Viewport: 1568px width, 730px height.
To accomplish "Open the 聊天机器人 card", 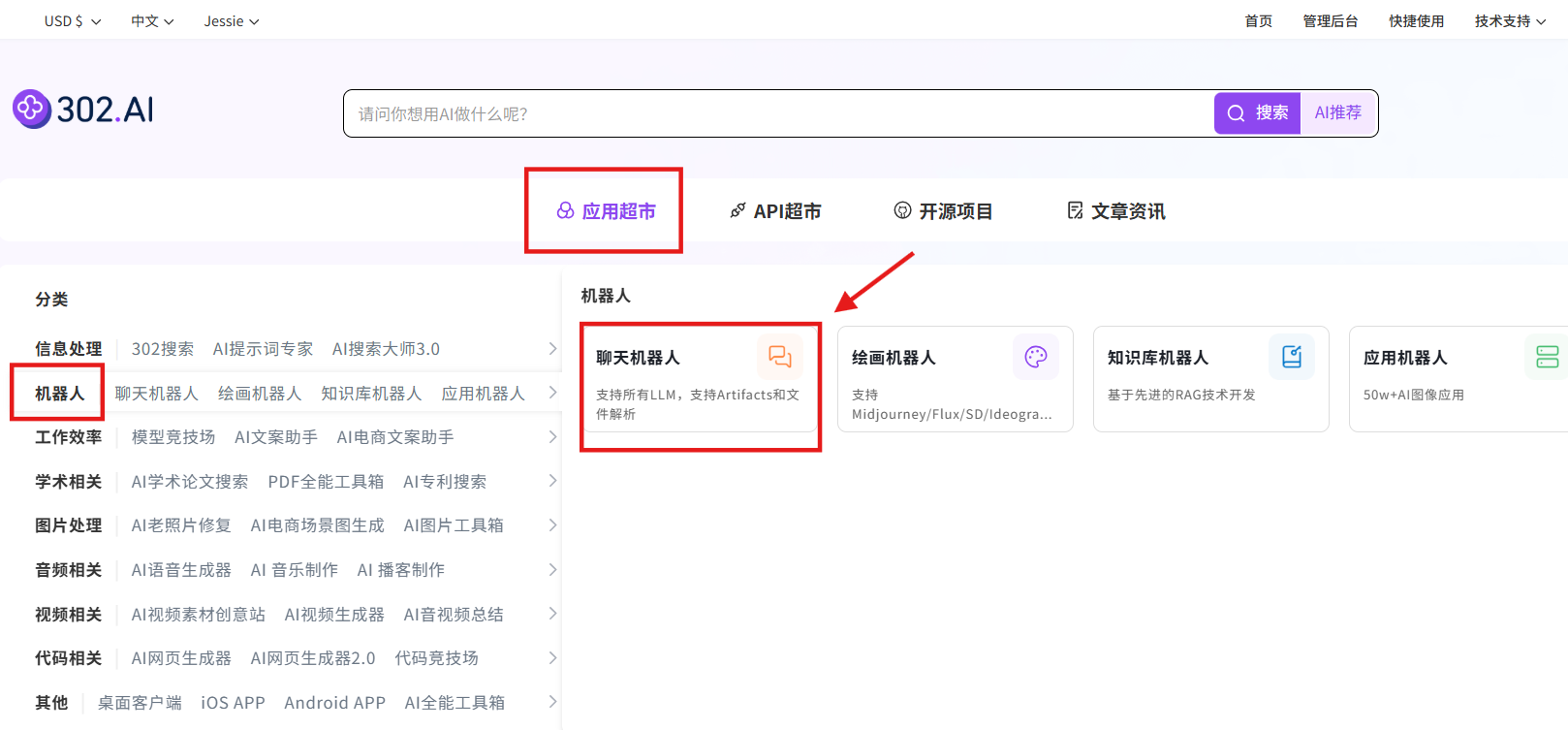I will [x=700, y=379].
